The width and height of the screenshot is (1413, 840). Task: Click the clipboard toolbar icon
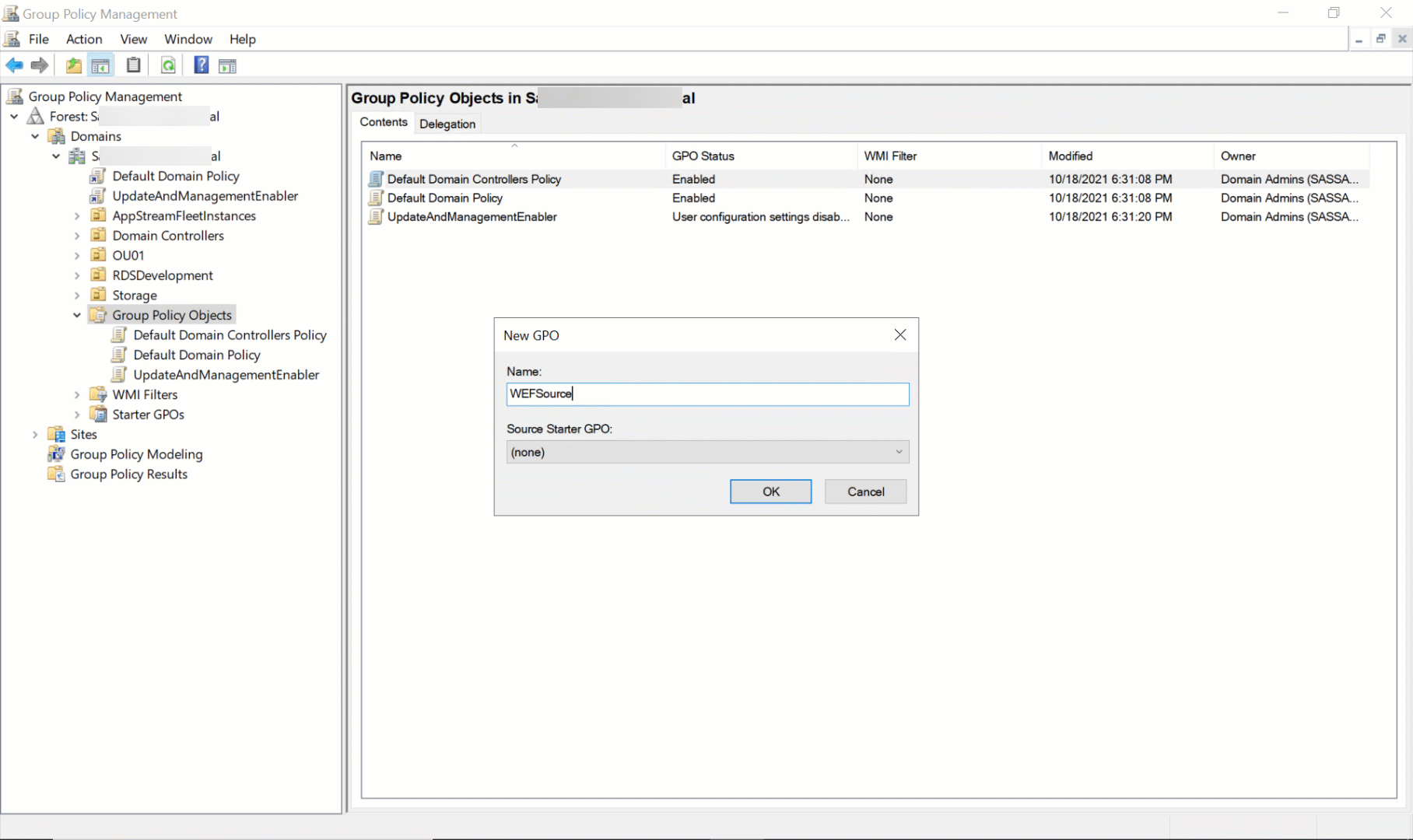tap(134, 65)
